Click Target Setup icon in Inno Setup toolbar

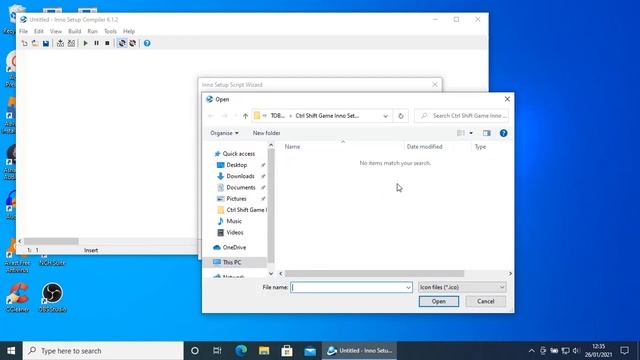click(x=122, y=43)
